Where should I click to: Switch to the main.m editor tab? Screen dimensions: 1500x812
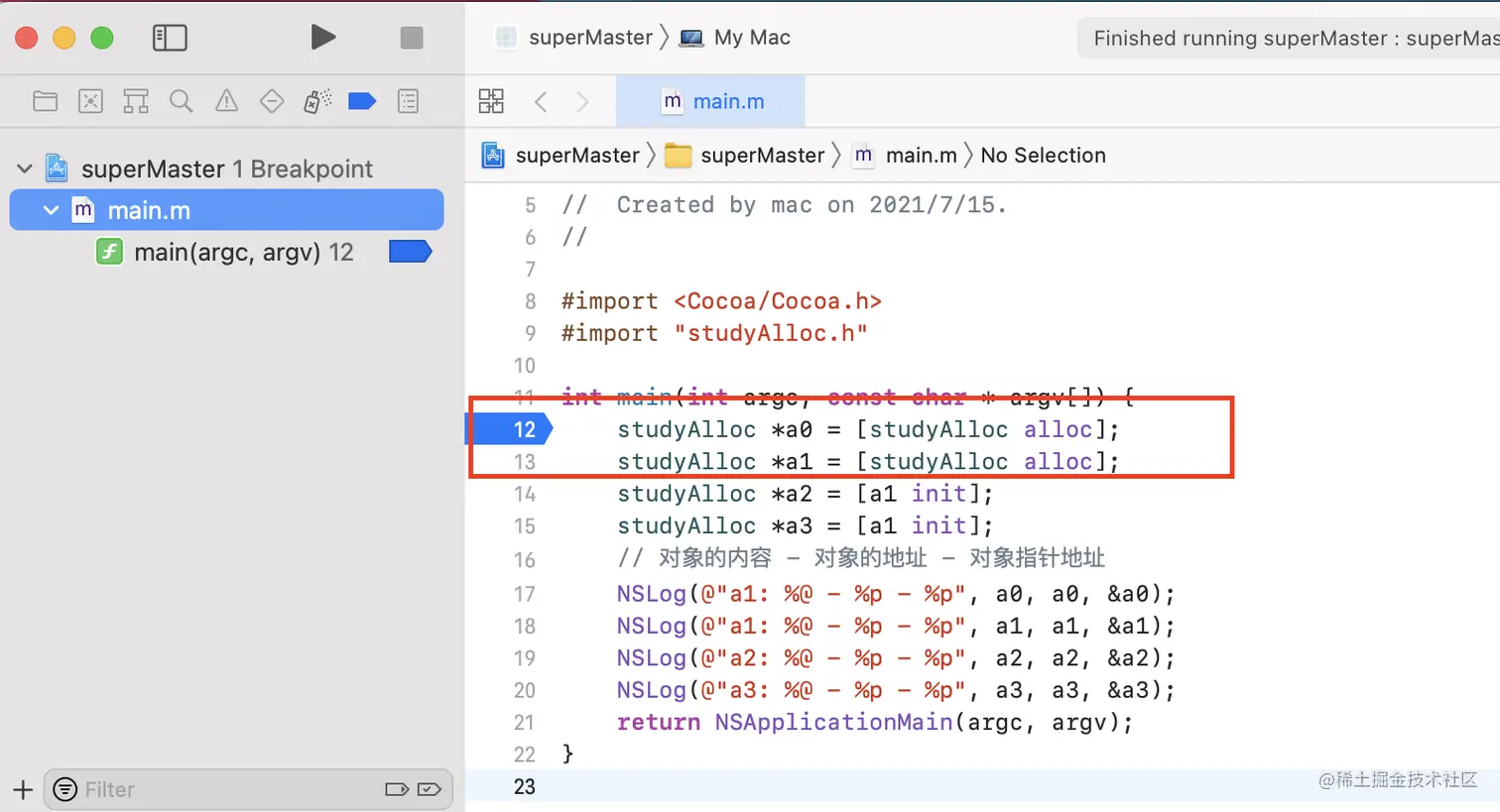(x=710, y=101)
